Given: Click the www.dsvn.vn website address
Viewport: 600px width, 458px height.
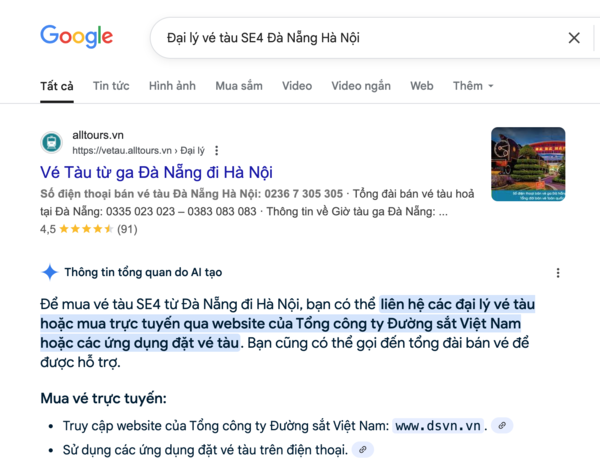Looking at the screenshot, I should tap(438, 425).
